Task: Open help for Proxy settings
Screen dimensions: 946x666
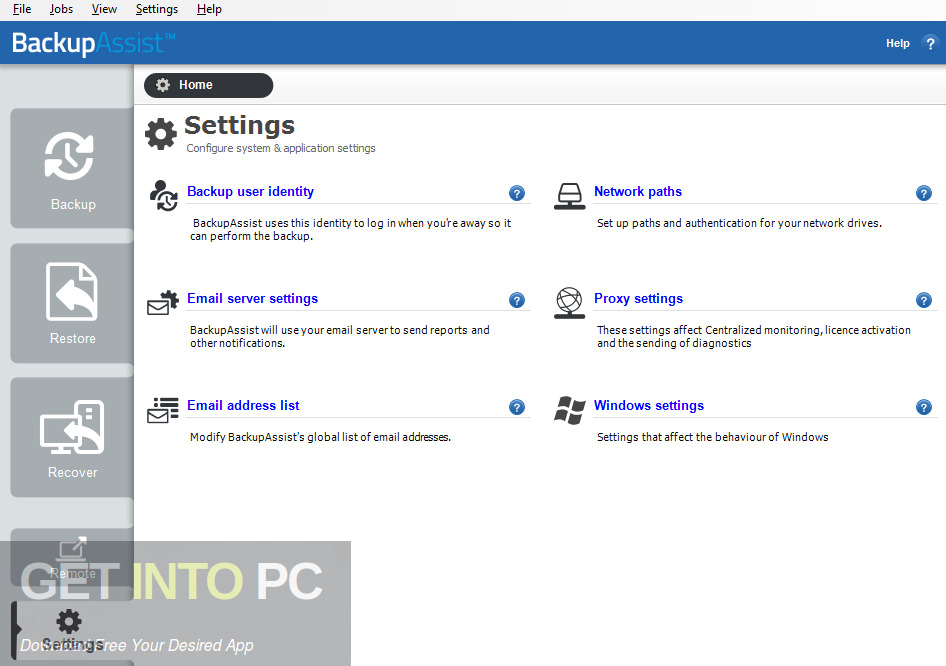Action: coord(924,300)
